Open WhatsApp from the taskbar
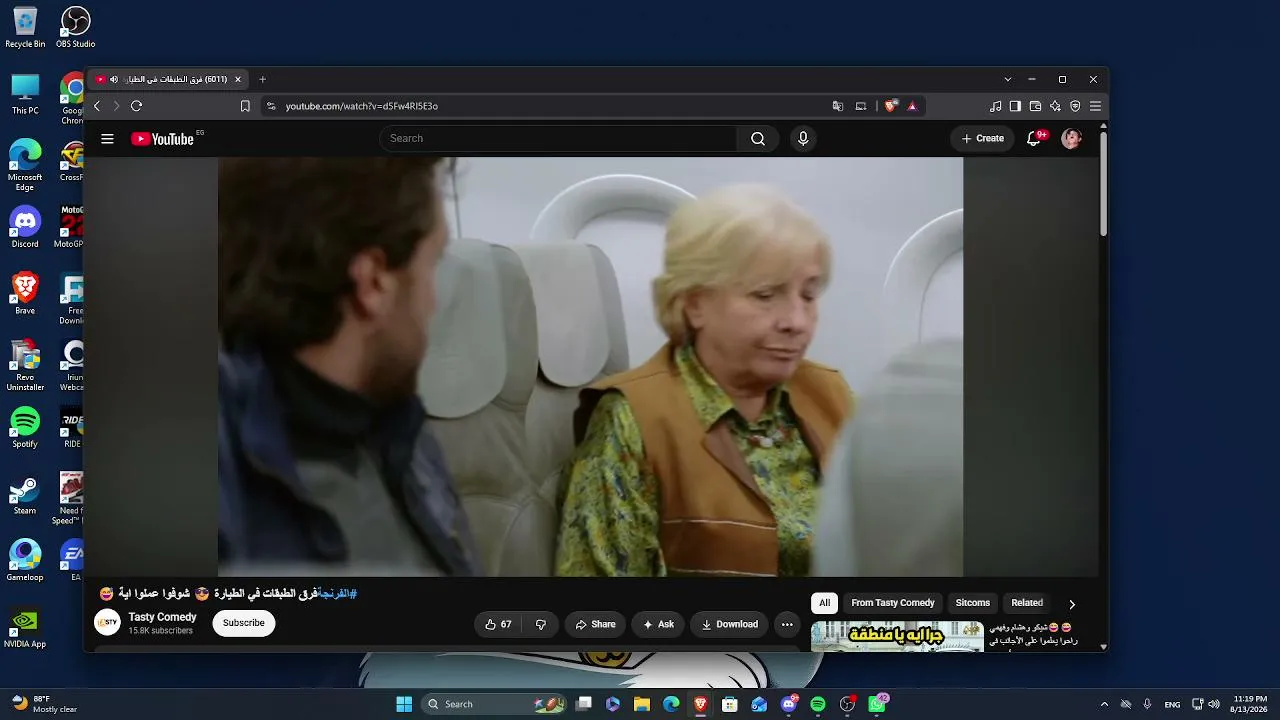The image size is (1280, 720). click(x=878, y=704)
